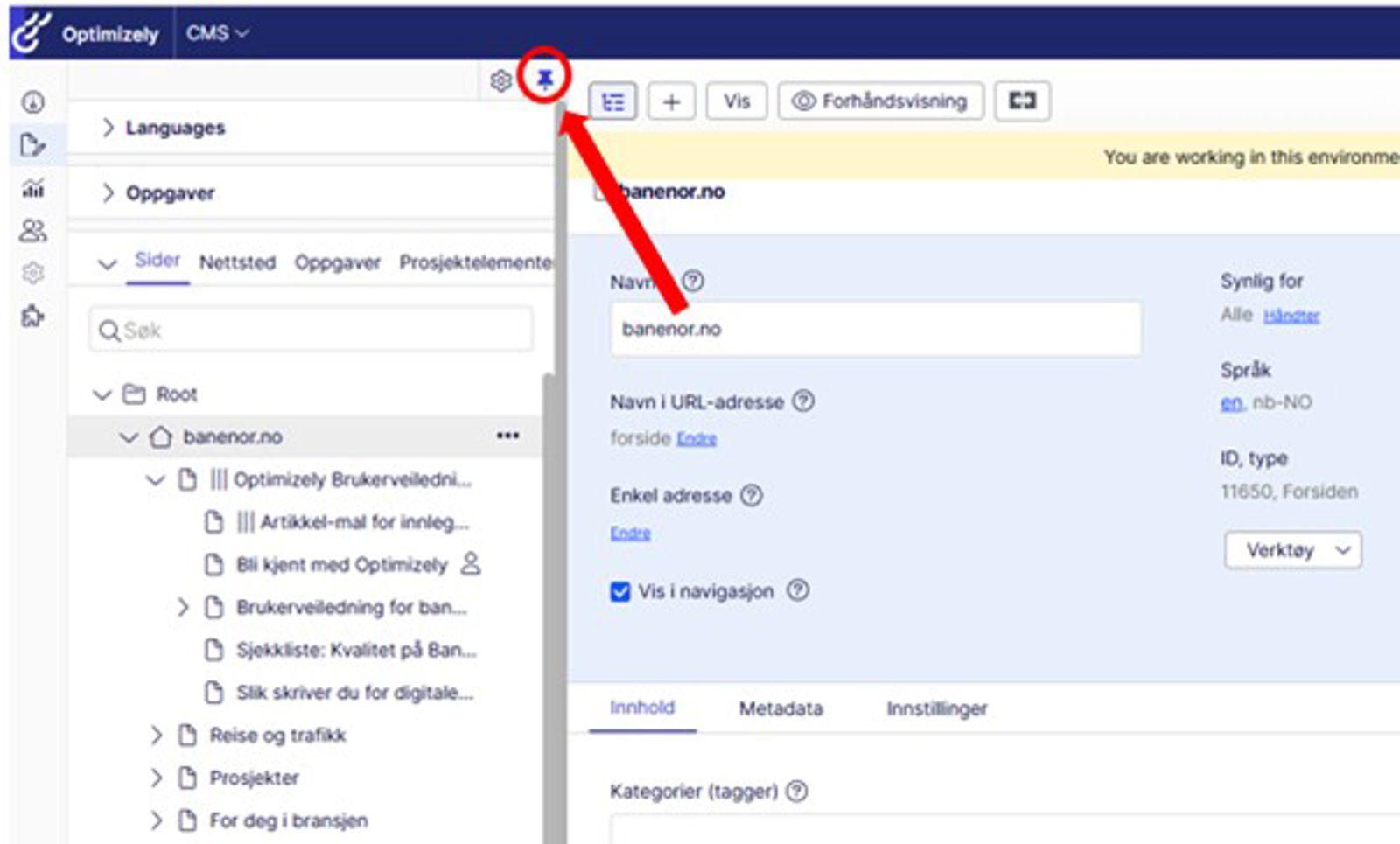Open the users icon in left sidebar

point(33,231)
